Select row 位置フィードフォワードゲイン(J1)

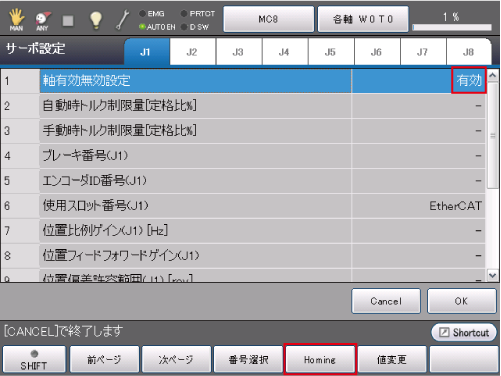coord(243,256)
